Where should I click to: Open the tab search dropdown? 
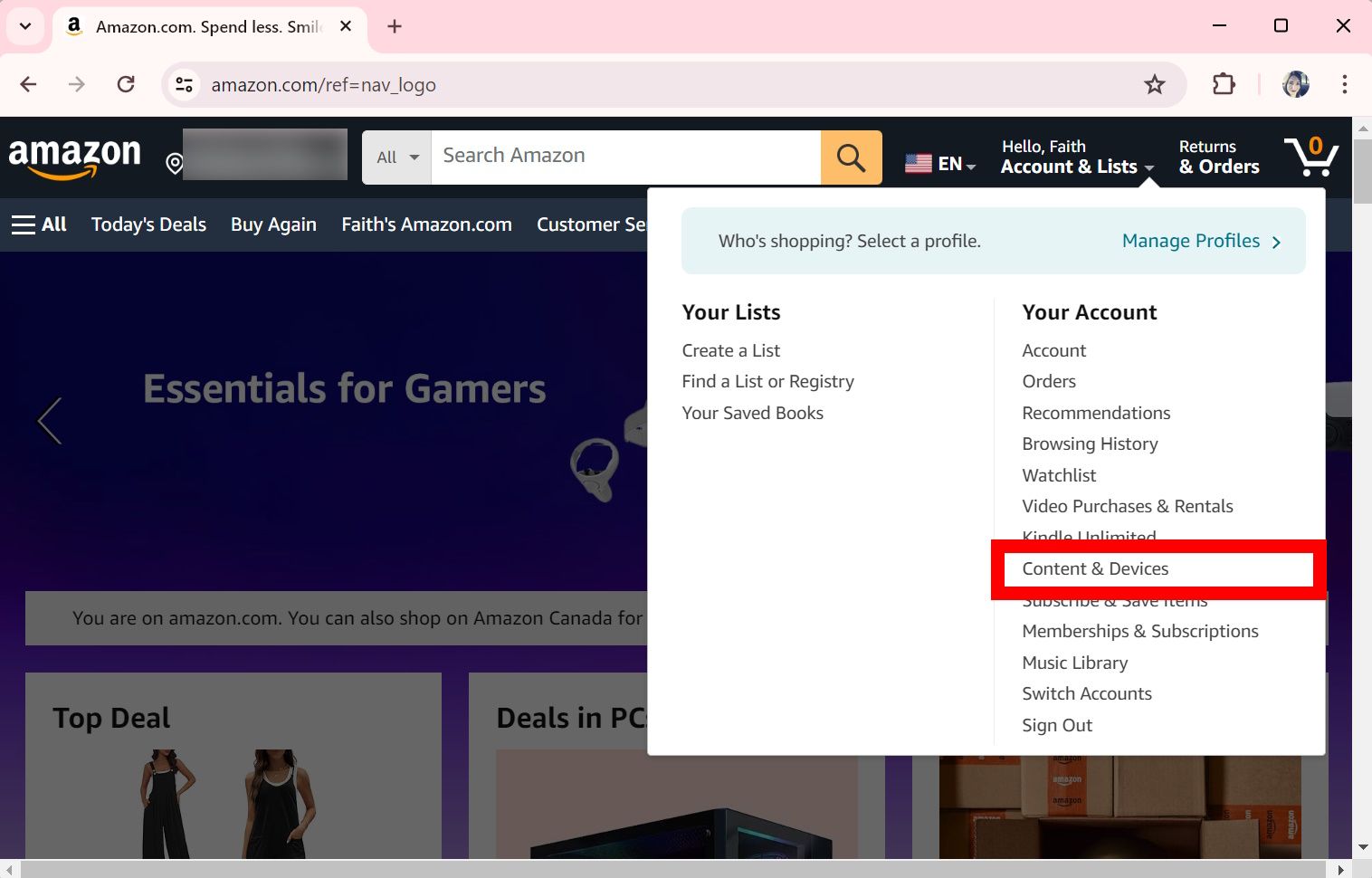pos(24,26)
